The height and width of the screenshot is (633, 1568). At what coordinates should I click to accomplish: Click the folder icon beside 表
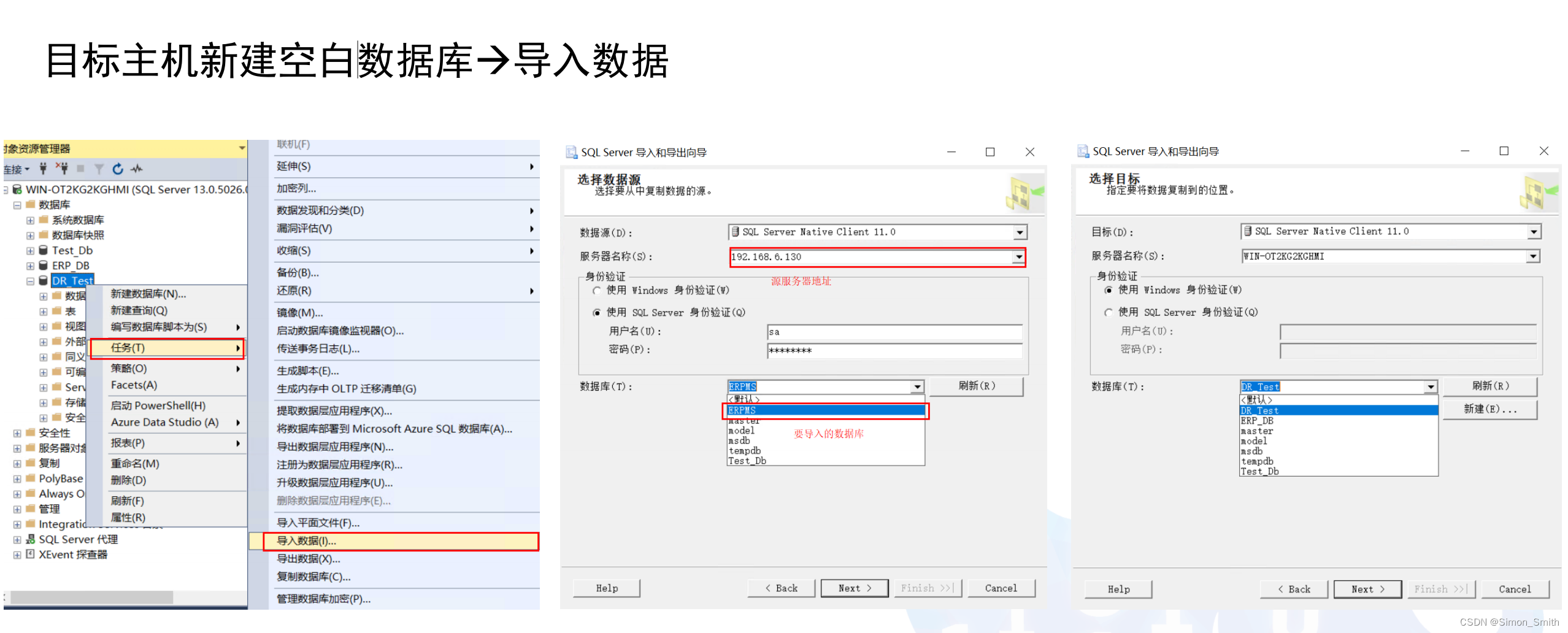click(x=57, y=311)
